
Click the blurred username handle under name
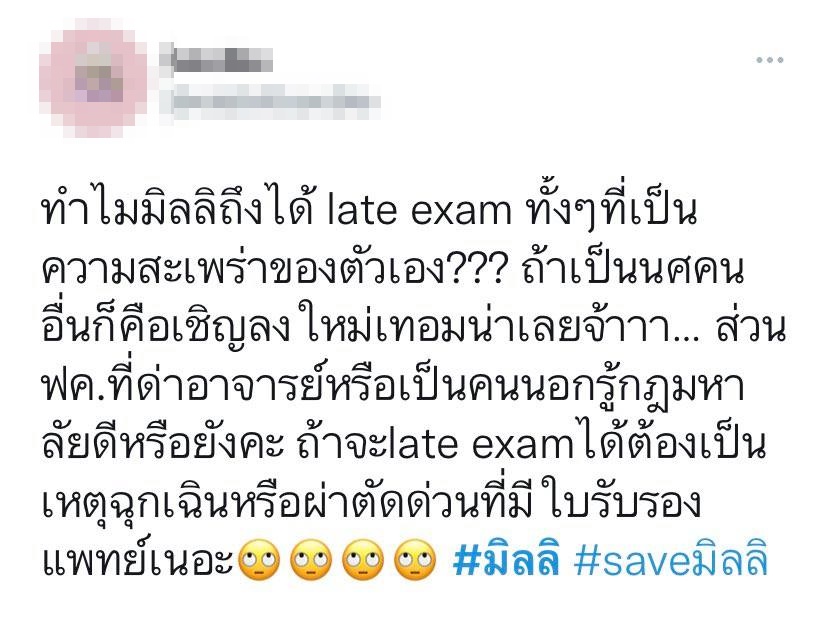[x=276, y=101]
